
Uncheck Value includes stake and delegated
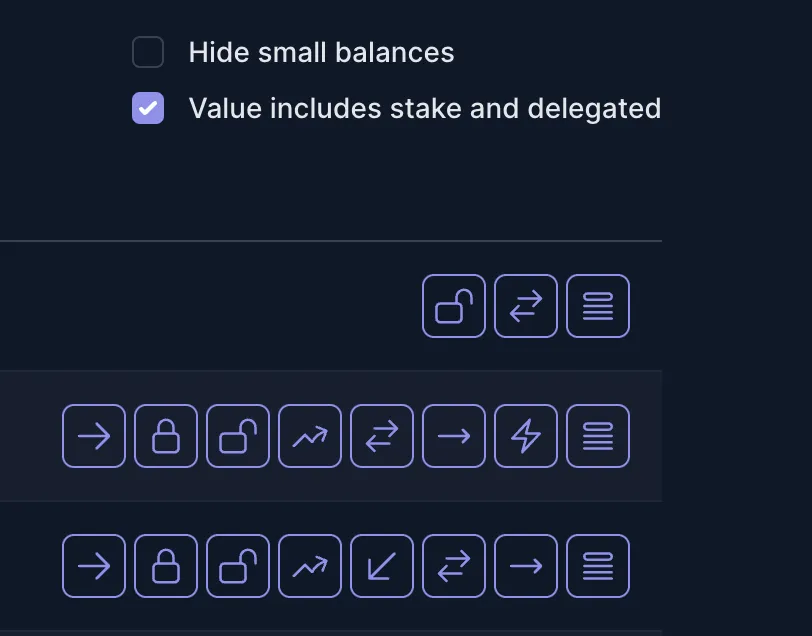(x=148, y=108)
